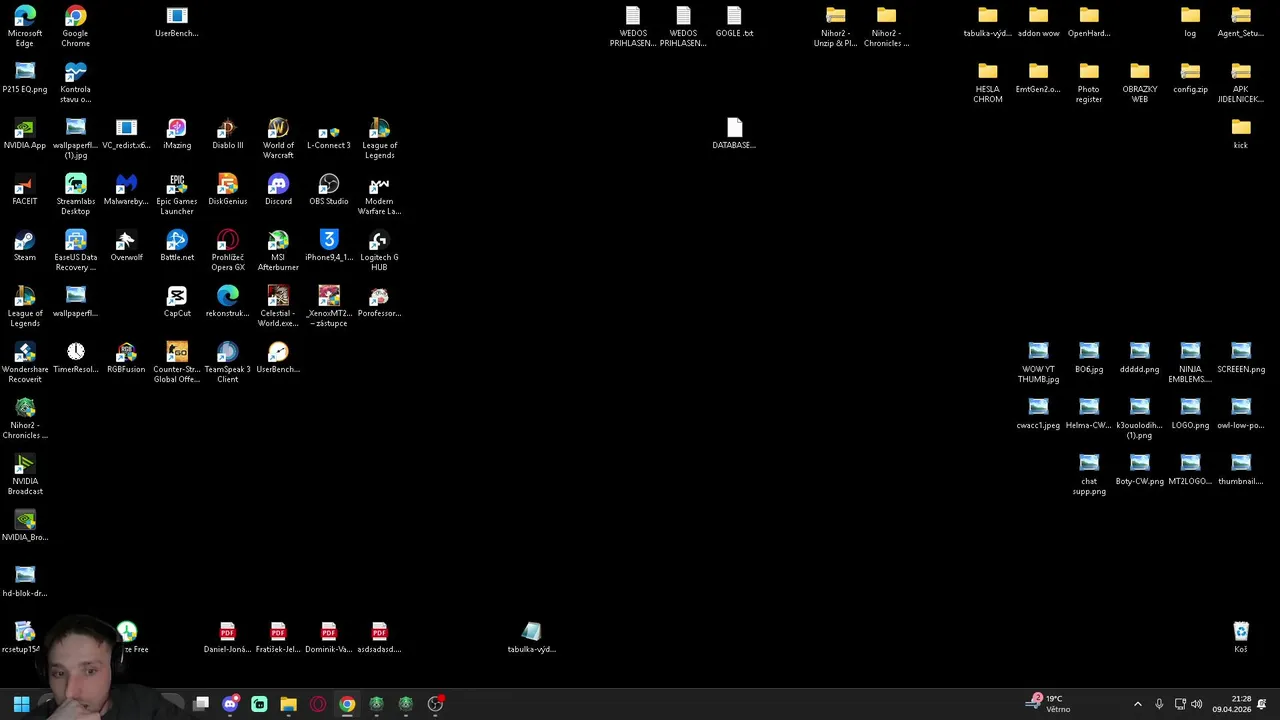This screenshot has width=1280, height=720.
Task: Open the TimerResolution clock icon
Action: (x=75, y=359)
